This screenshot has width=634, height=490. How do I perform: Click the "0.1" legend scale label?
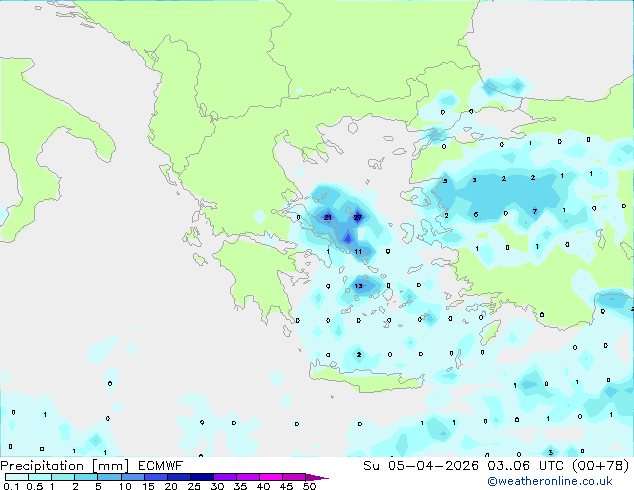[x=11, y=486]
